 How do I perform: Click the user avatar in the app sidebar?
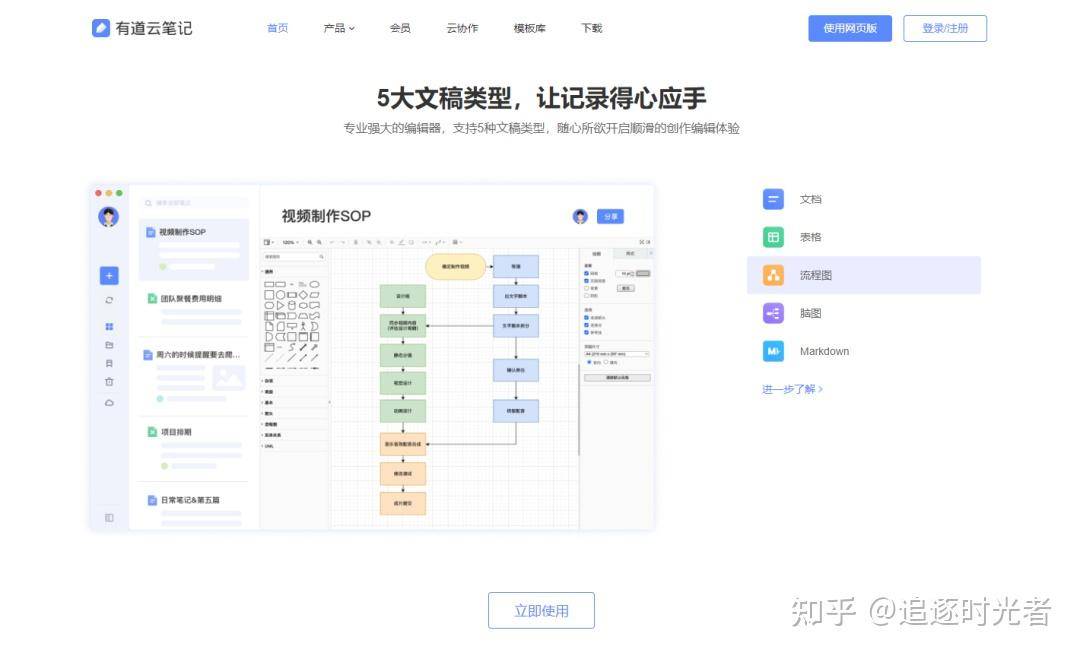(x=108, y=217)
